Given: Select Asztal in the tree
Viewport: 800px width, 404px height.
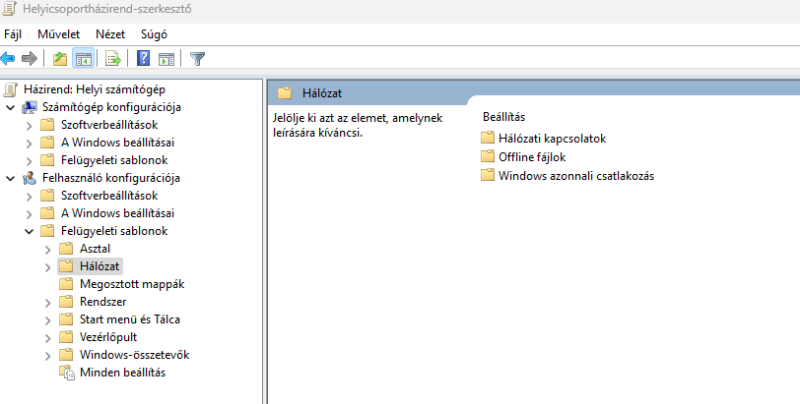Looking at the screenshot, I should (x=95, y=248).
